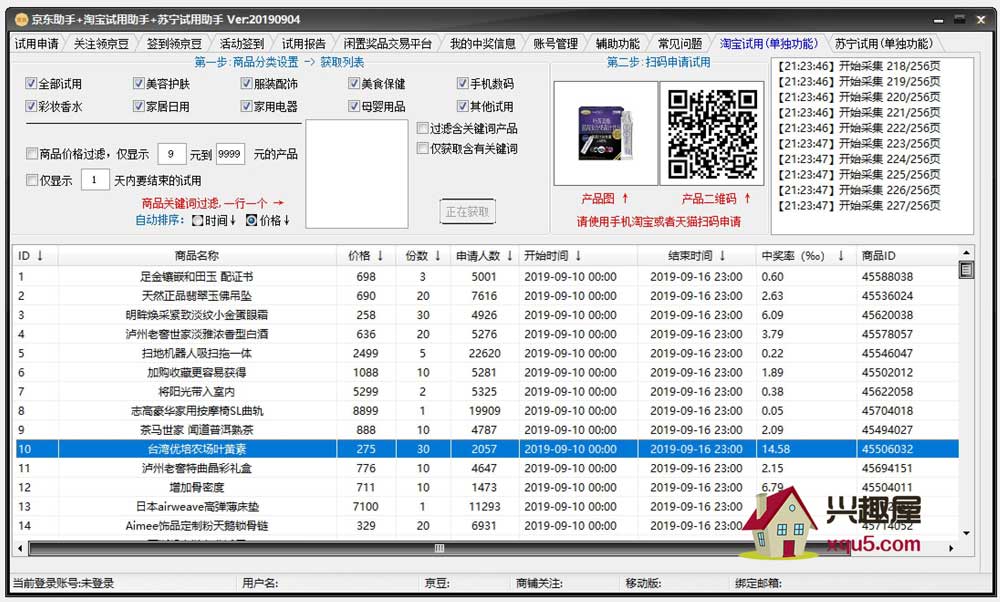Open 苏宁试用(单独功能) tab

[883, 43]
